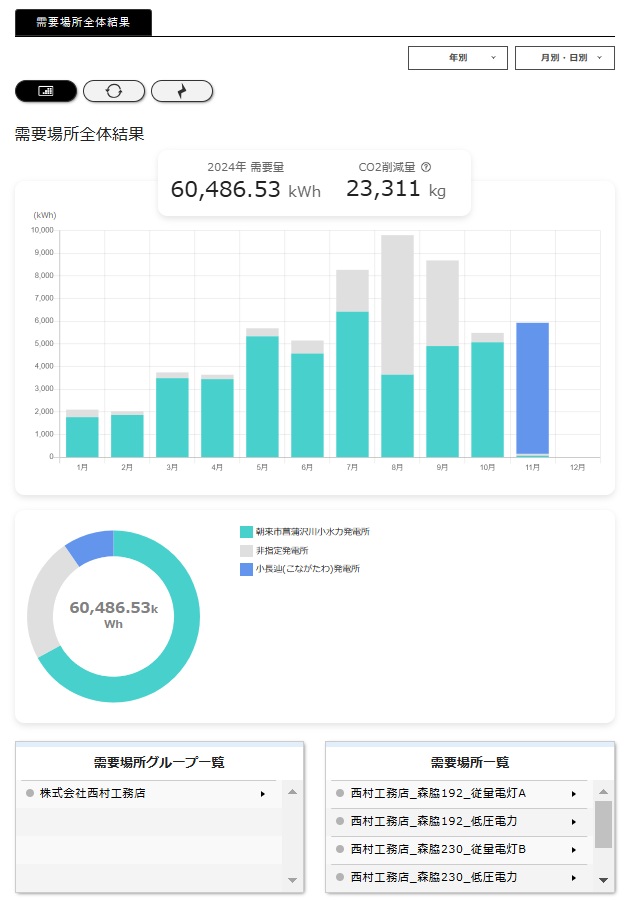Click arrow icon for 森脇192_低圧電力
624x902 pixels.
(x=574, y=822)
